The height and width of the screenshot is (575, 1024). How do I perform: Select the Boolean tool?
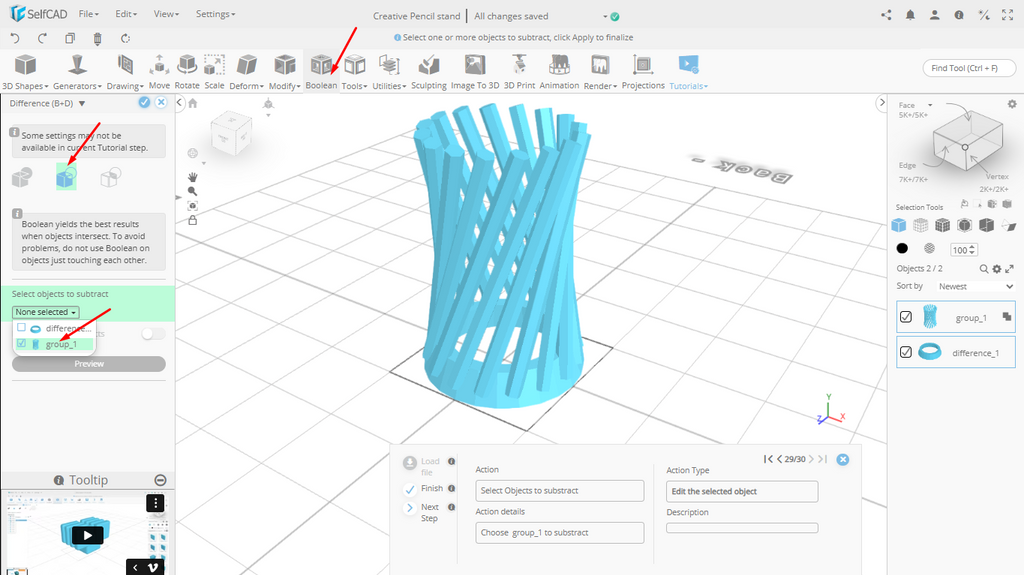click(321, 72)
